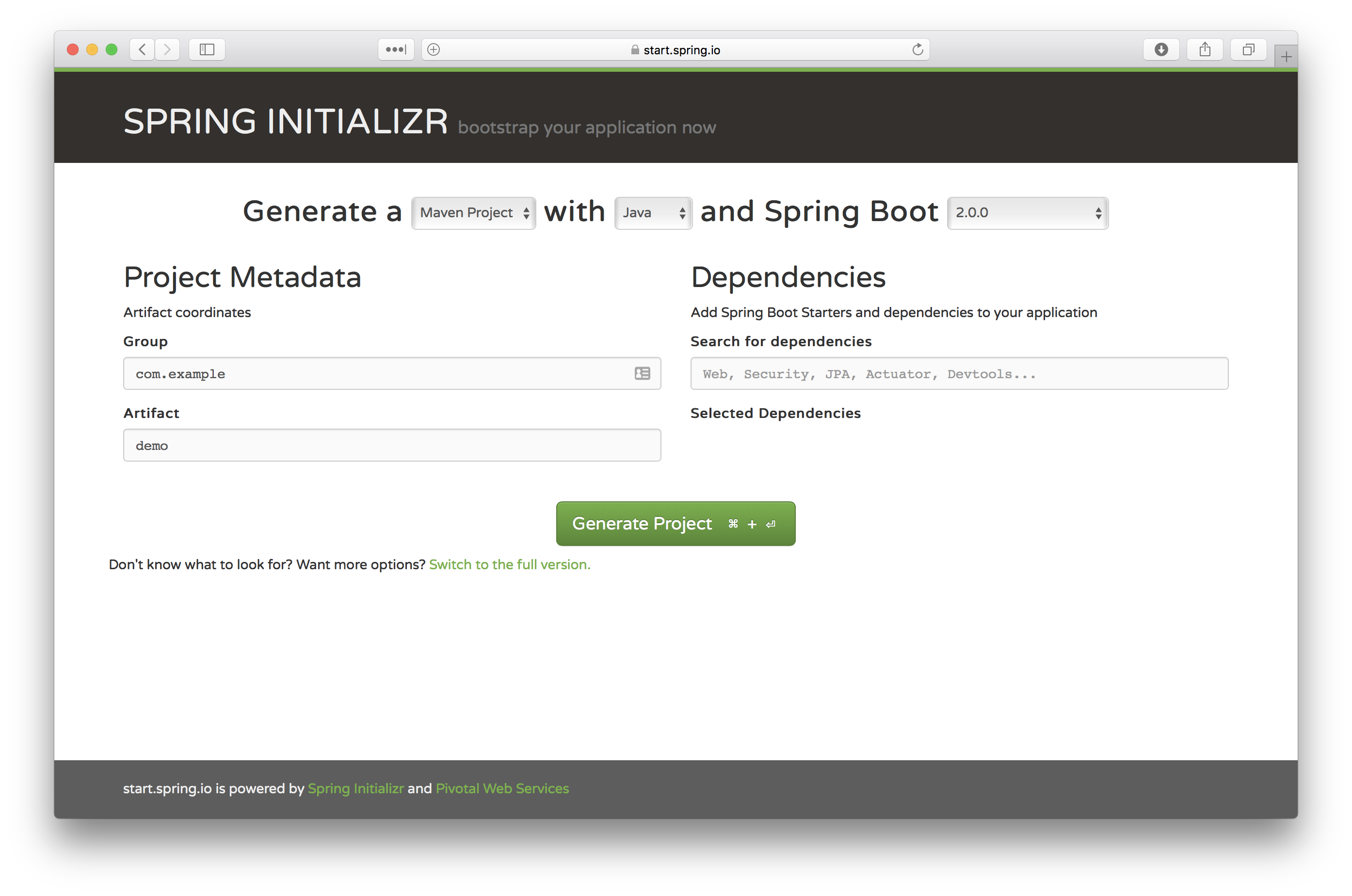1352x896 pixels.
Task: Toggle the Safari sidebar icon
Action: (x=207, y=50)
